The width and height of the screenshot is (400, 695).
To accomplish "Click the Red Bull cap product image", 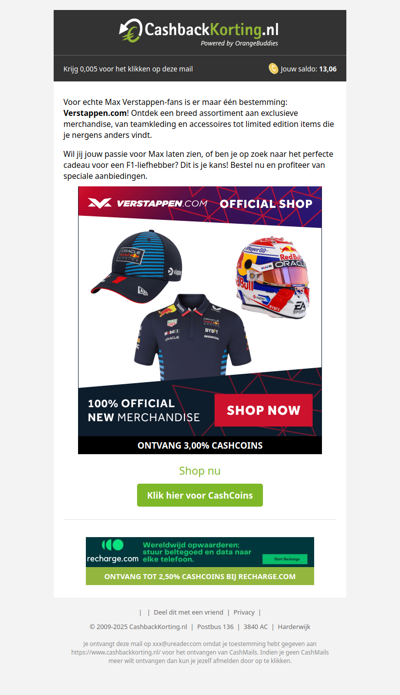I will coord(136,264).
